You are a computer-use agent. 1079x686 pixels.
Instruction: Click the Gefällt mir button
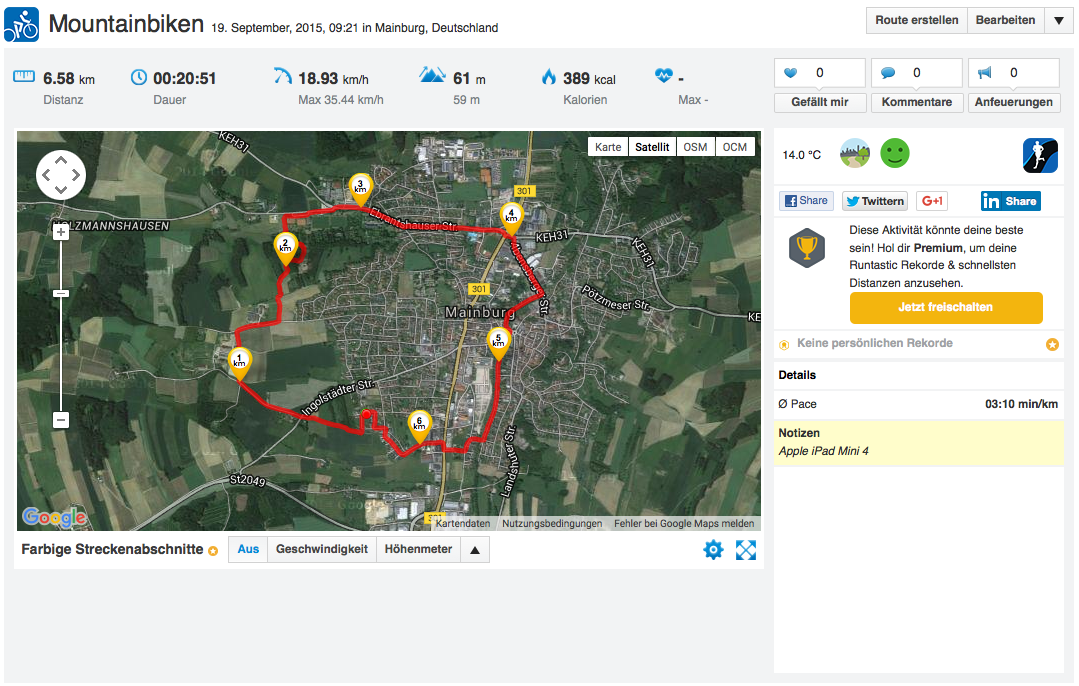coord(820,102)
